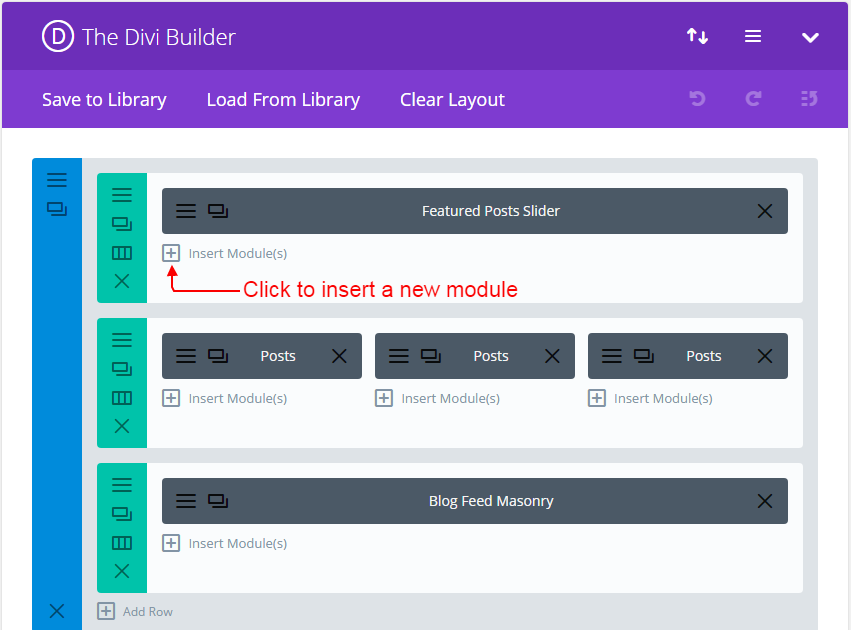
Task: Click the undo icon
Action: click(697, 99)
